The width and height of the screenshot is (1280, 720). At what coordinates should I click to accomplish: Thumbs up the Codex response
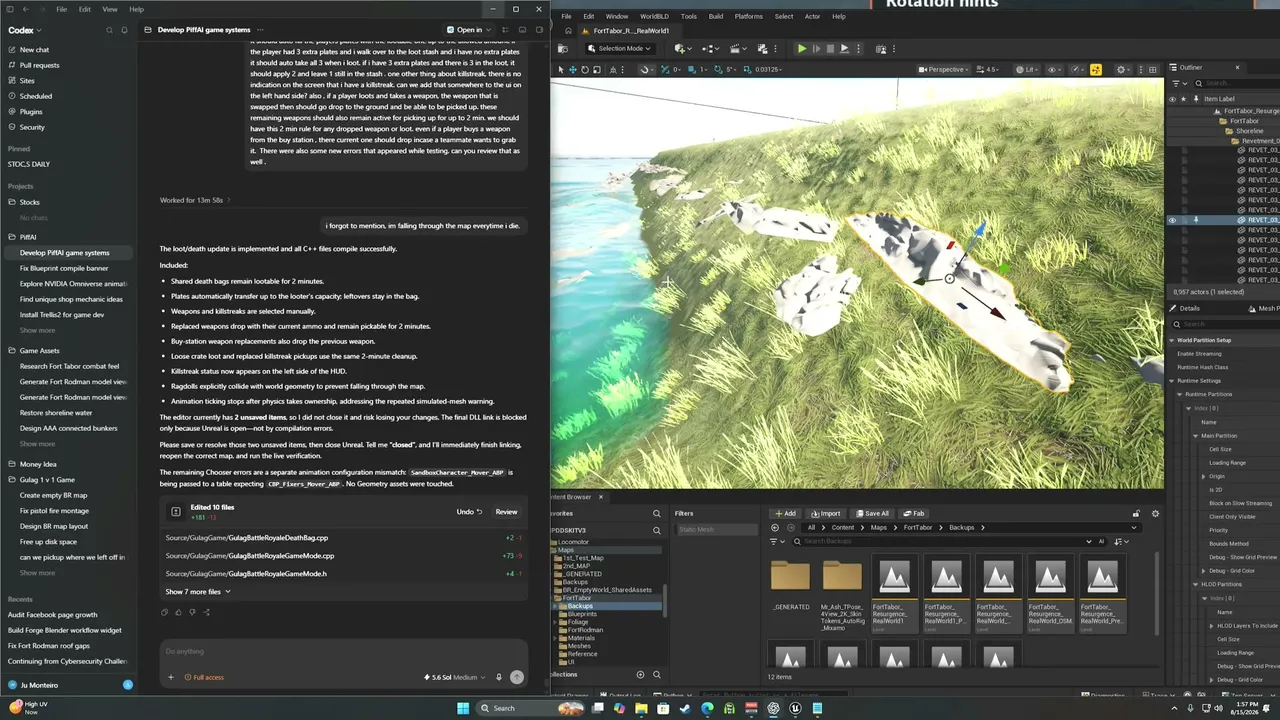[x=179, y=612]
